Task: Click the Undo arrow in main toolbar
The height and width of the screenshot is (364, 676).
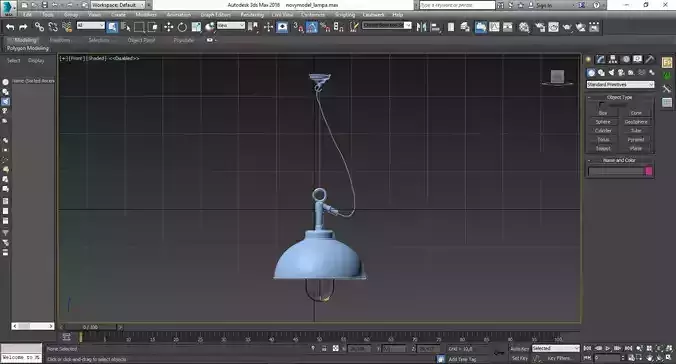Action: click(x=10, y=27)
